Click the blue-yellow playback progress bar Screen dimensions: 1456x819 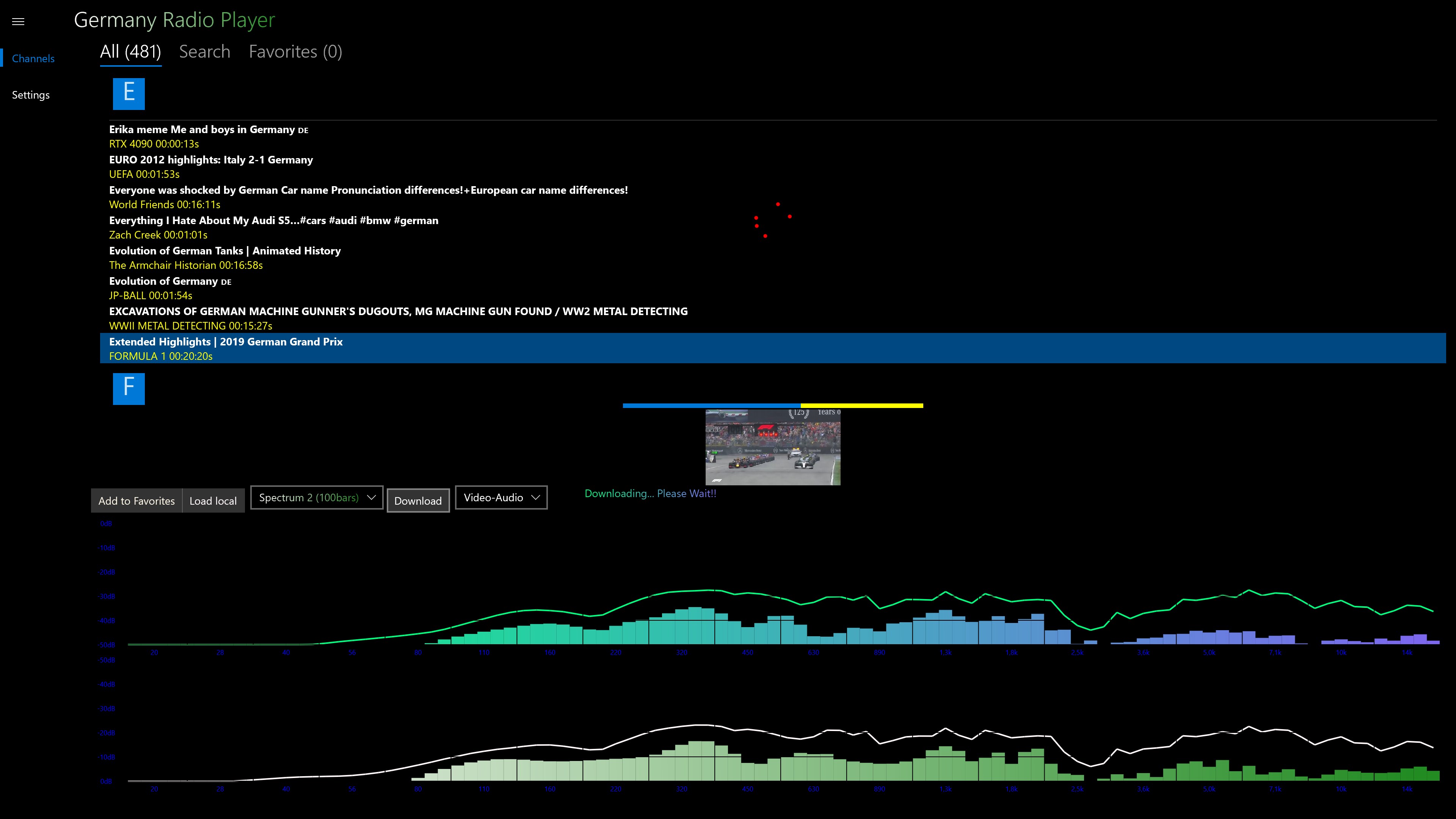pos(772,405)
